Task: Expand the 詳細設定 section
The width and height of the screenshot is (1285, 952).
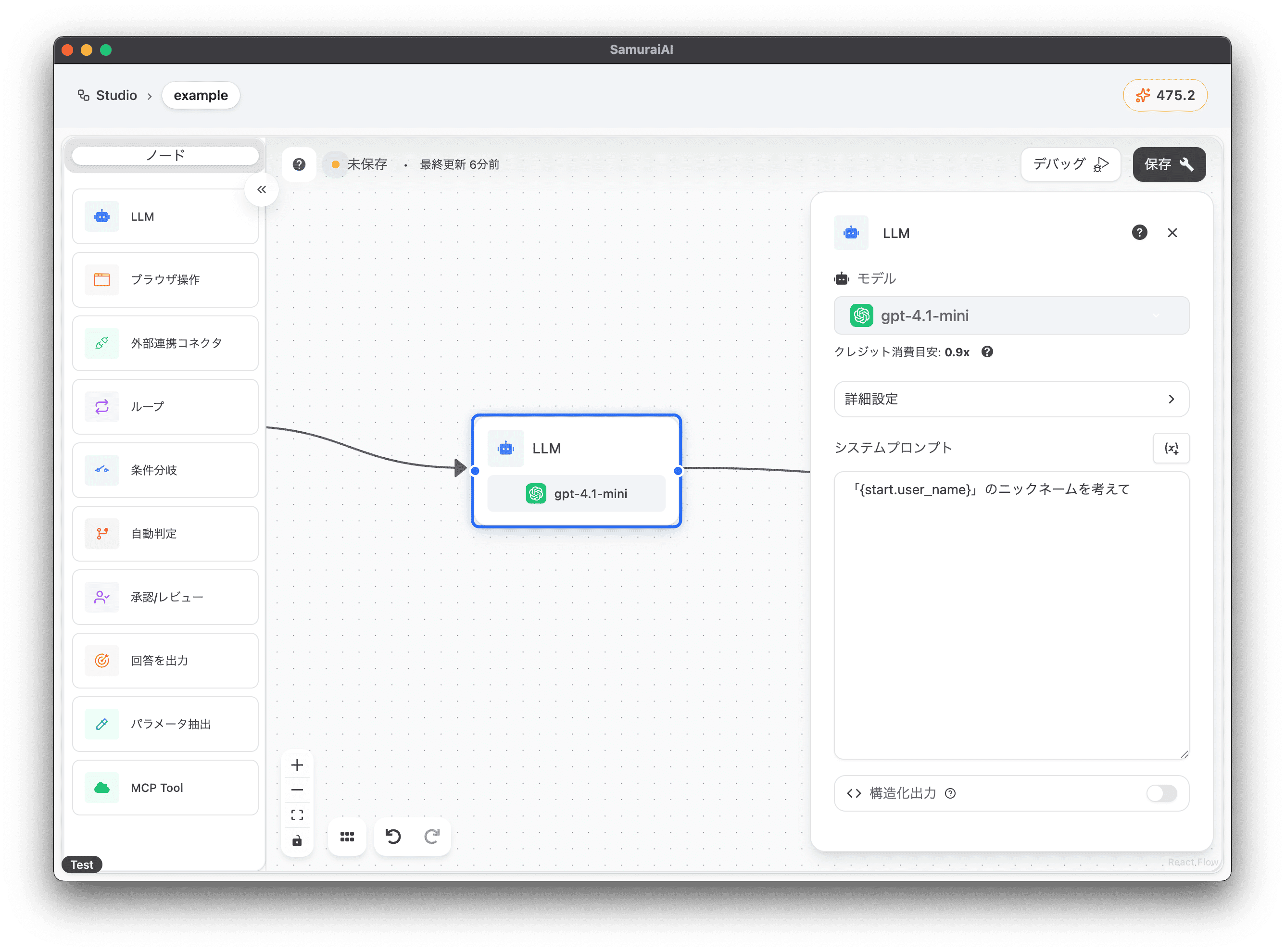Action: [x=1011, y=399]
